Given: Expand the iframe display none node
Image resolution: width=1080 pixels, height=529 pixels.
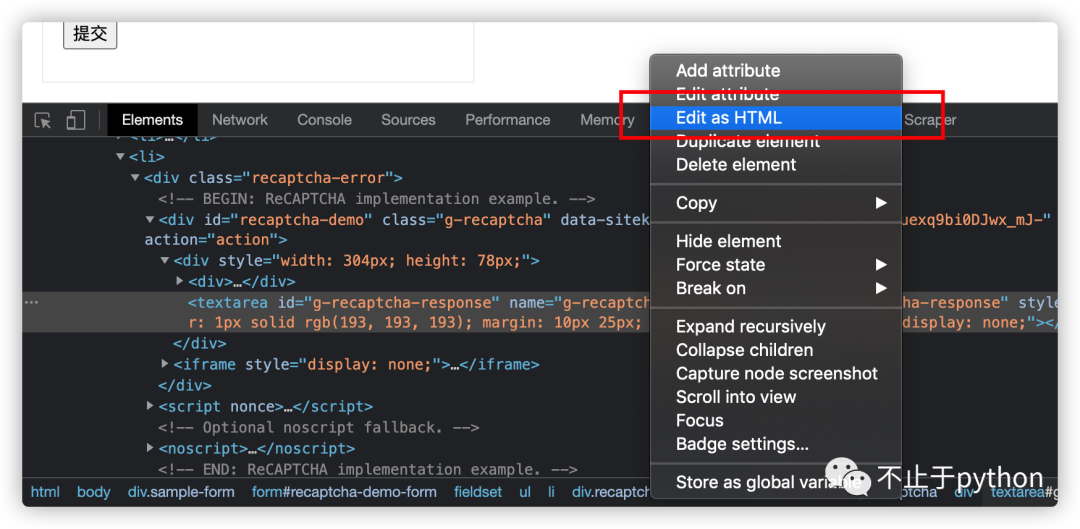Looking at the screenshot, I should 165,365.
